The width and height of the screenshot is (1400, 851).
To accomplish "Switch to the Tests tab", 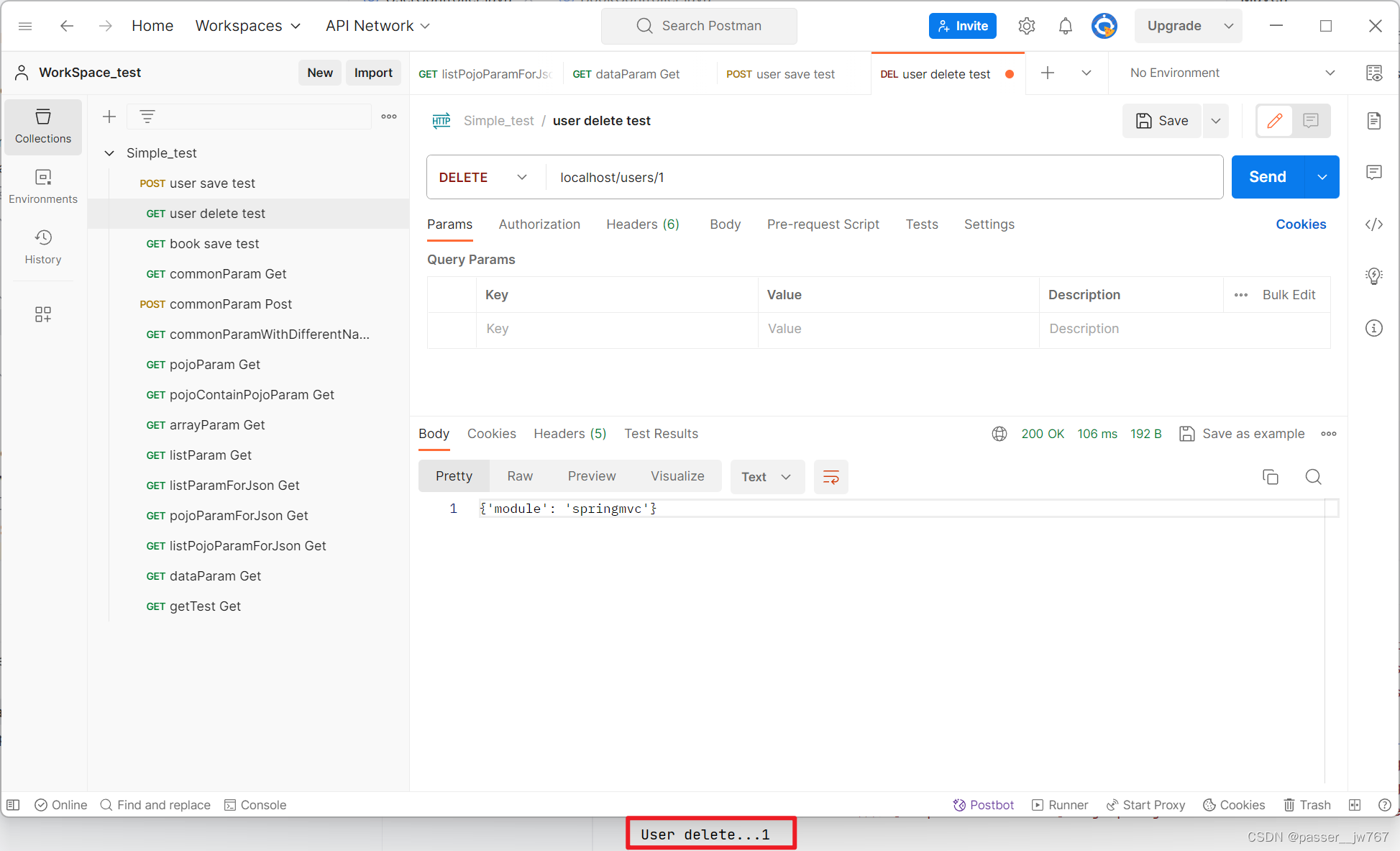I will tap(921, 224).
